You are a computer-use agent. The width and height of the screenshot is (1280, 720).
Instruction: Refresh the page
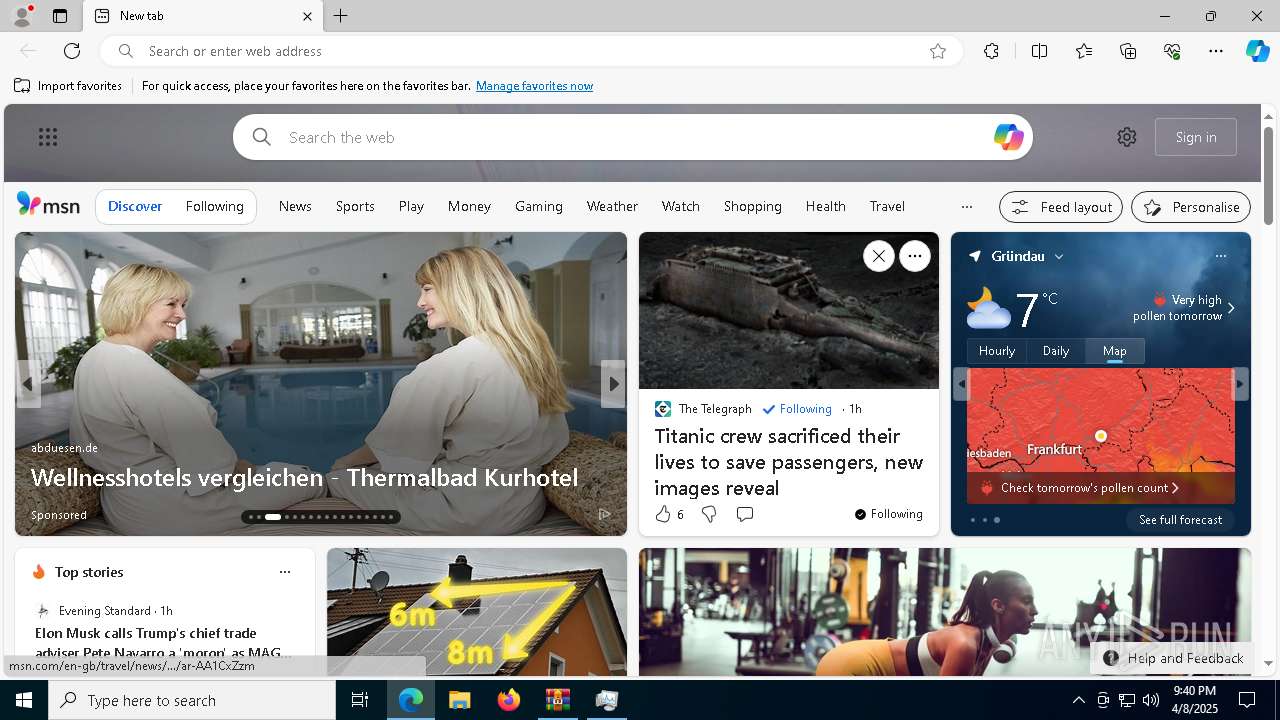(x=72, y=51)
